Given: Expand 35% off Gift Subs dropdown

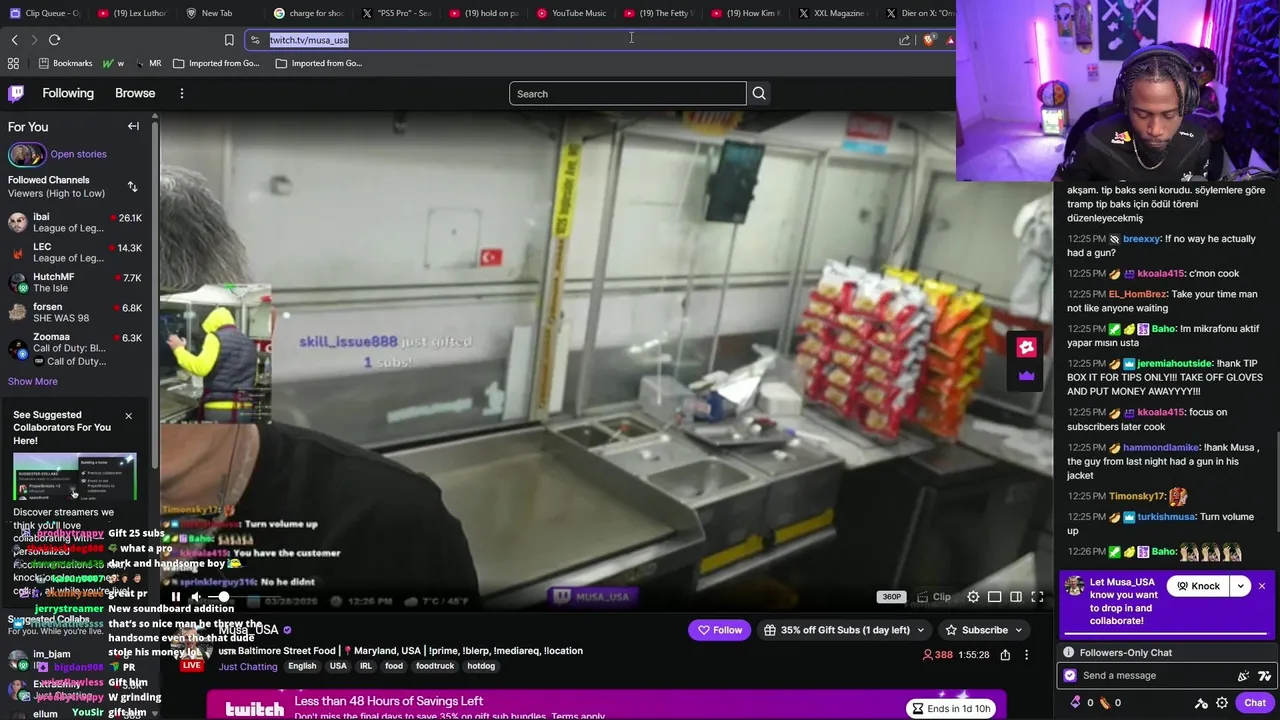Looking at the screenshot, I should coord(844,630).
